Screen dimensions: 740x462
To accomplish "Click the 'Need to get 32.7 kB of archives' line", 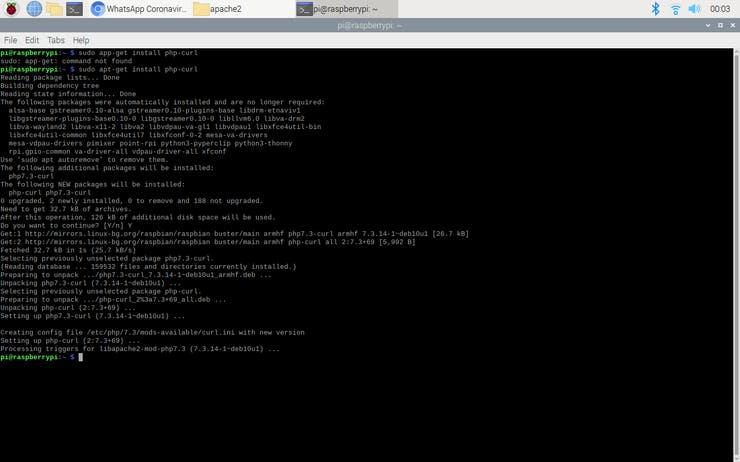I will point(66,209).
